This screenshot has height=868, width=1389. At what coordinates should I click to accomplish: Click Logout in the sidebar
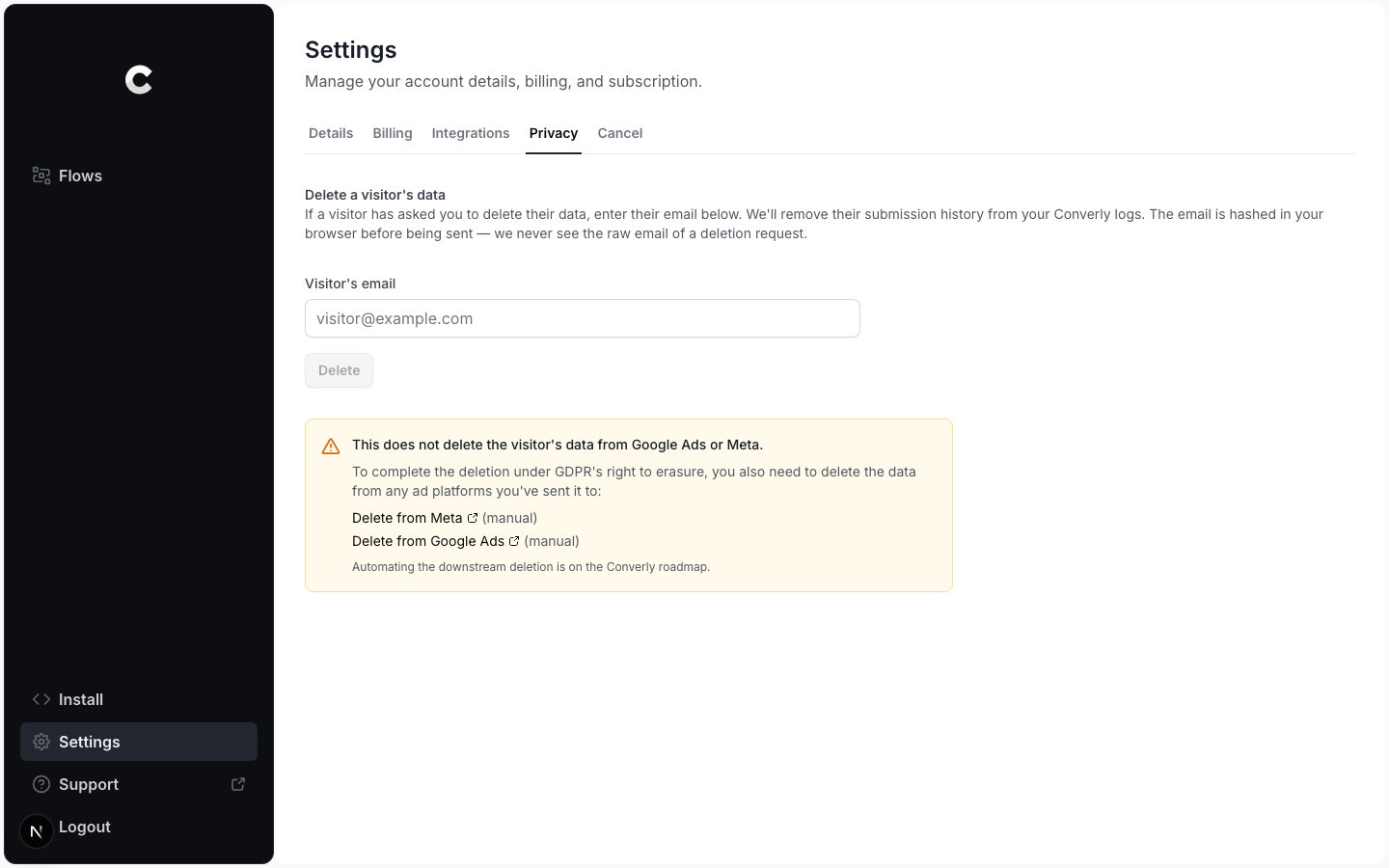click(85, 827)
